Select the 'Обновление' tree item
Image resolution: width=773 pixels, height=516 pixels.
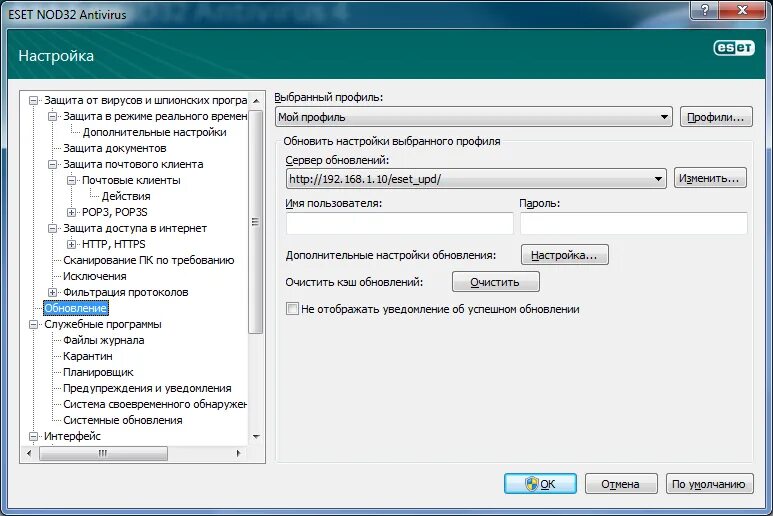75,308
